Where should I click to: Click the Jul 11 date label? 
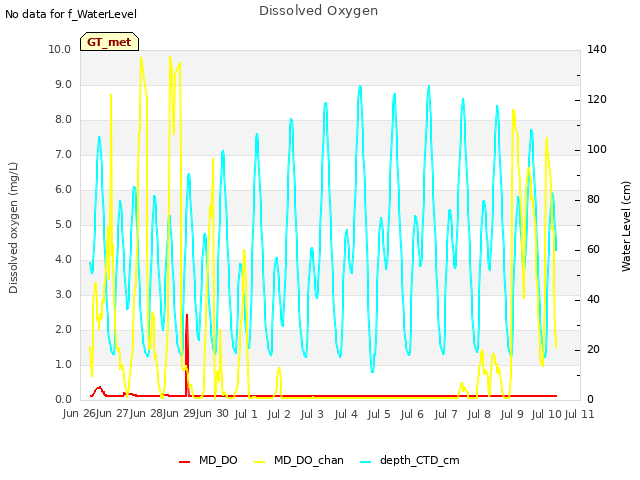point(580,414)
